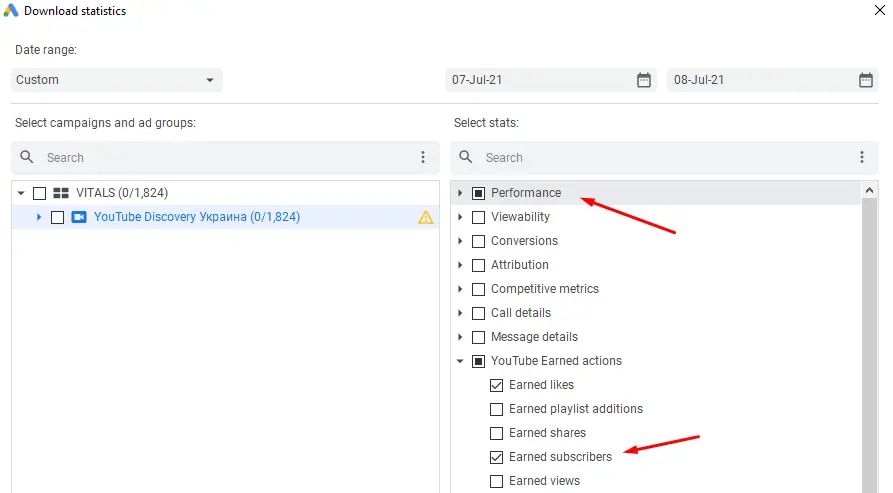
Task: Collapse the YouTube Earned actions group
Action: [x=460, y=361]
